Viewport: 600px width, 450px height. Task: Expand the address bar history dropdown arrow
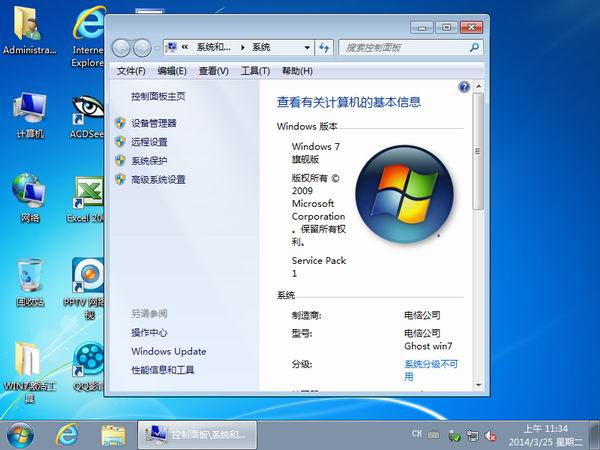pos(305,47)
